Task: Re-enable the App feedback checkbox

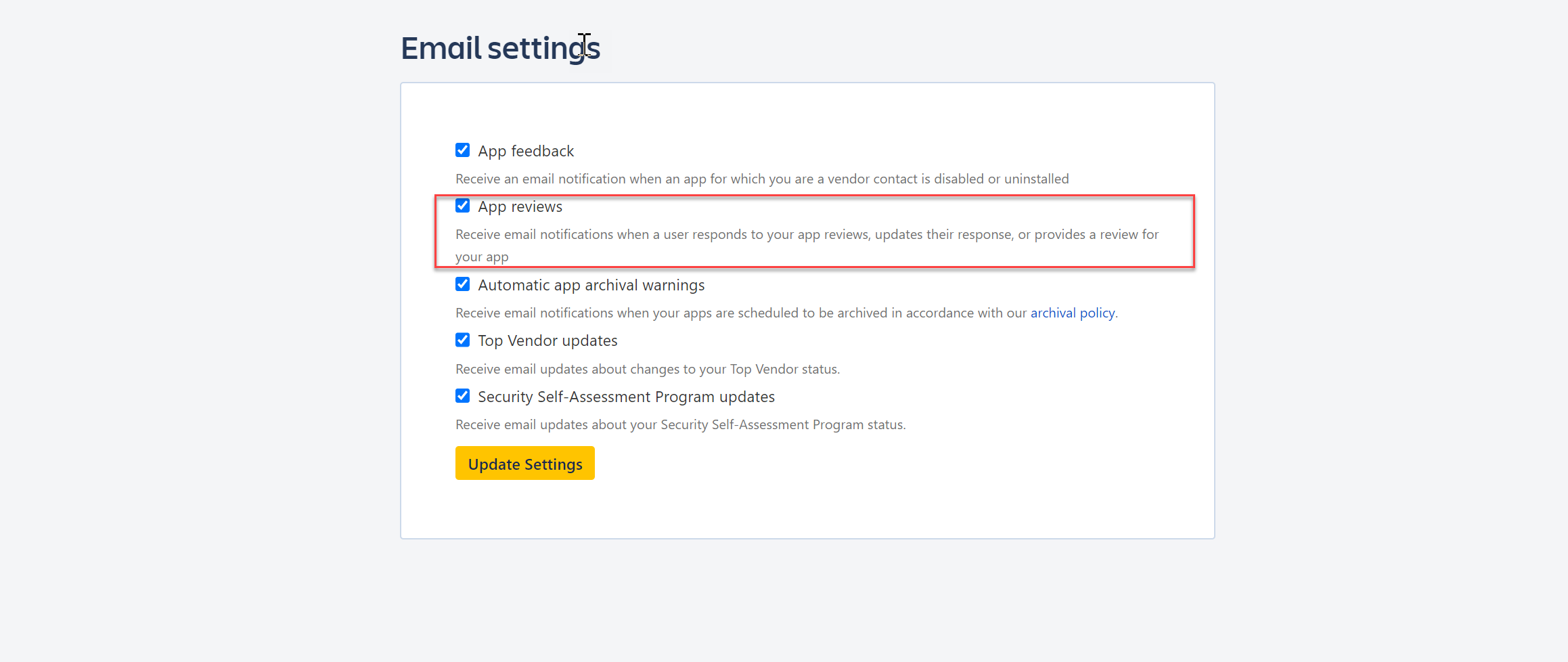Action: (x=462, y=150)
